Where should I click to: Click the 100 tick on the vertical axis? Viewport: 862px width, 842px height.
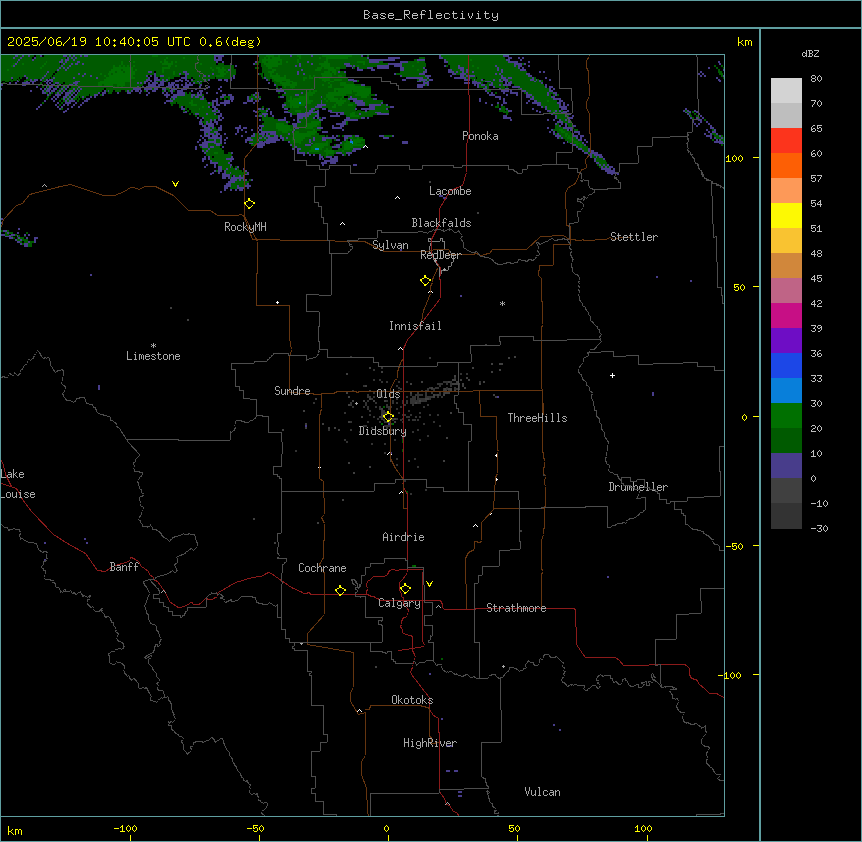coord(734,158)
